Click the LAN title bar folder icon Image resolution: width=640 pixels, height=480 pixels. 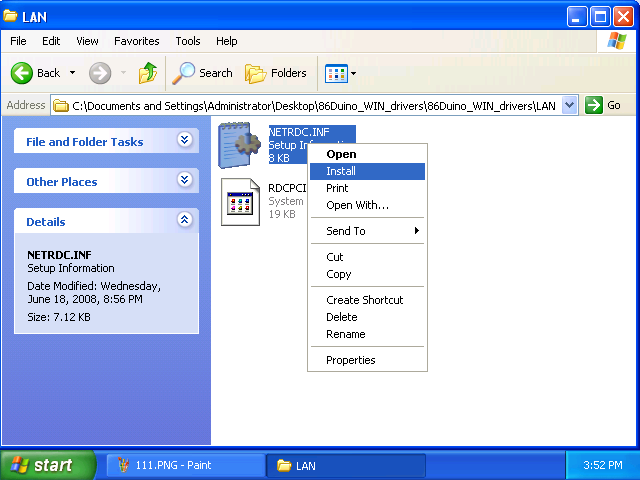(x=10, y=16)
